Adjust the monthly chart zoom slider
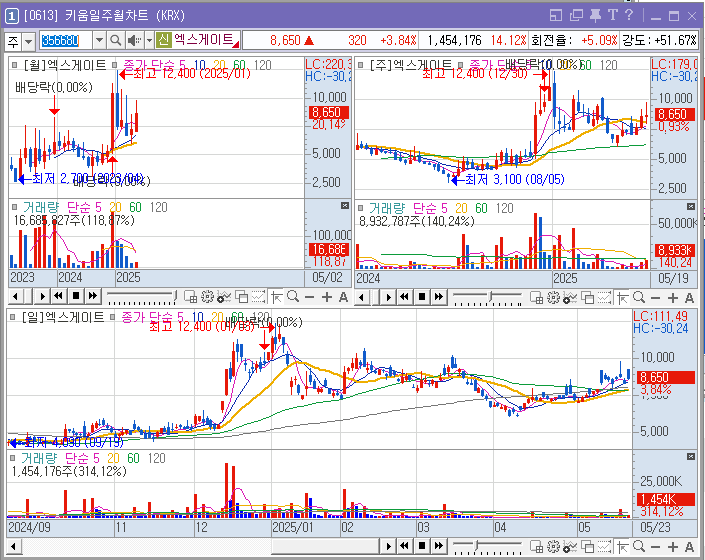The width and height of the screenshot is (705, 560). click(x=142, y=297)
